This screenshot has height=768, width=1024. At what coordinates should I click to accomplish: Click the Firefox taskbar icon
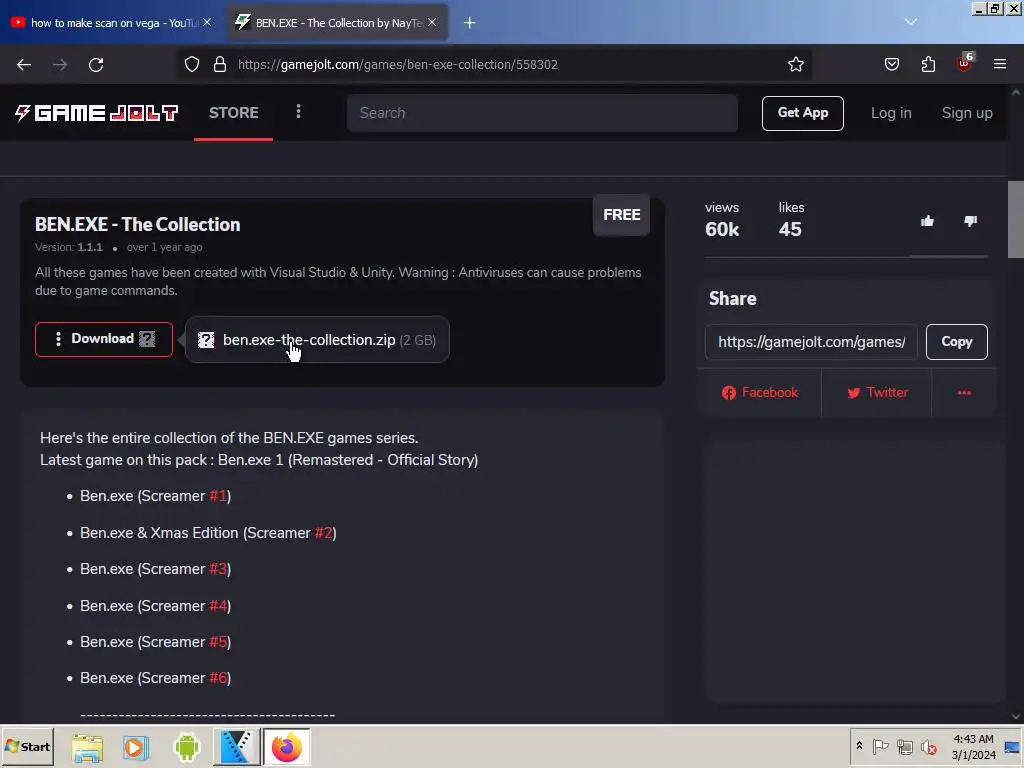click(286, 747)
